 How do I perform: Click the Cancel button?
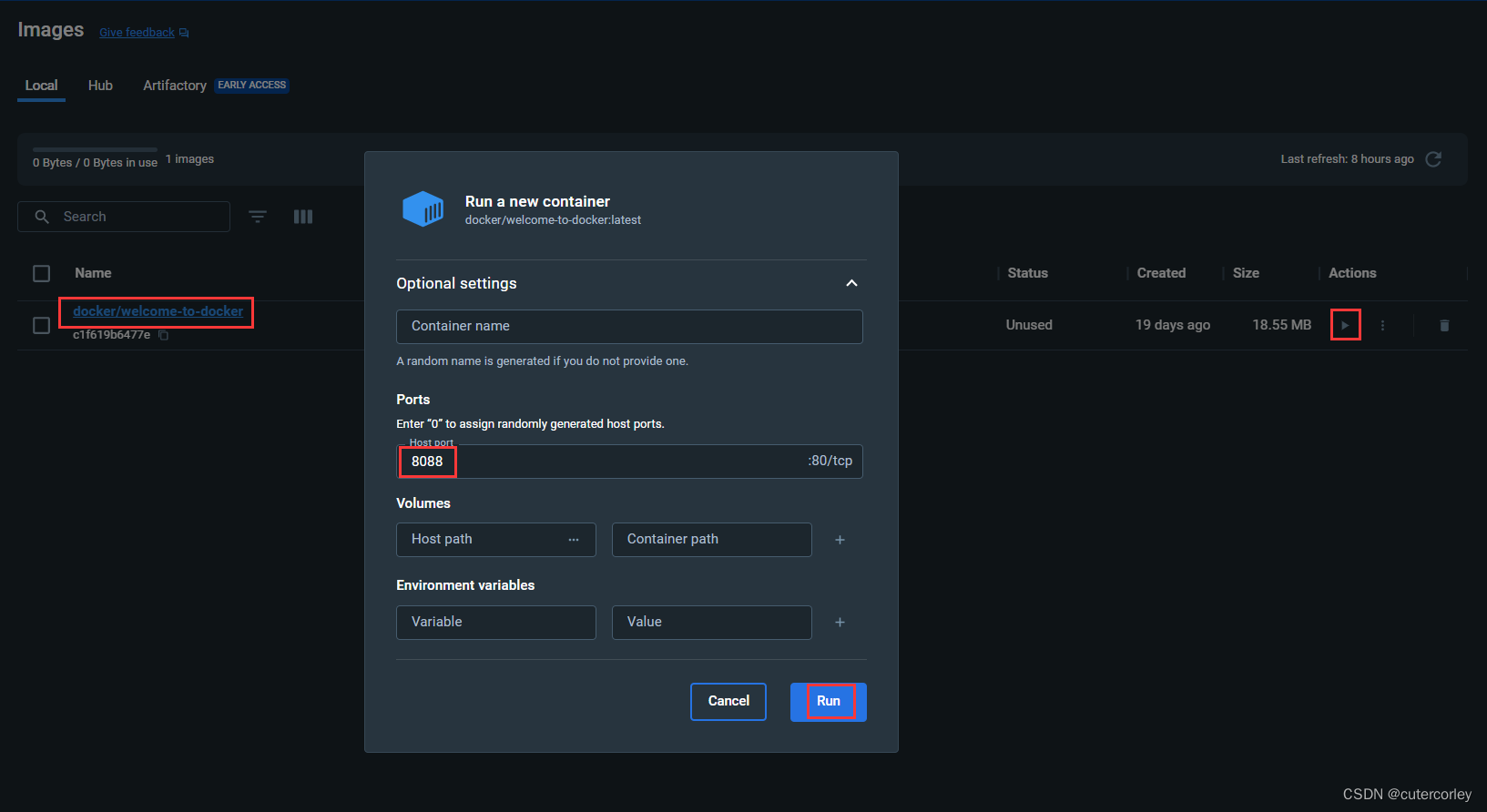coord(728,702)
